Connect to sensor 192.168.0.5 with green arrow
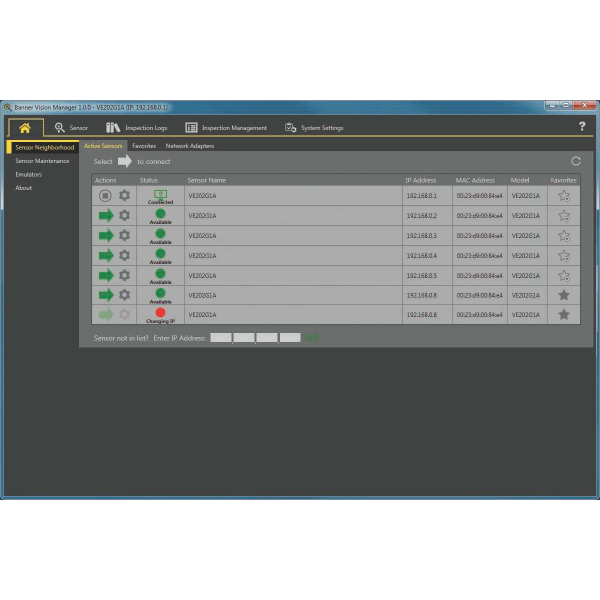 (x=106, y=275)
